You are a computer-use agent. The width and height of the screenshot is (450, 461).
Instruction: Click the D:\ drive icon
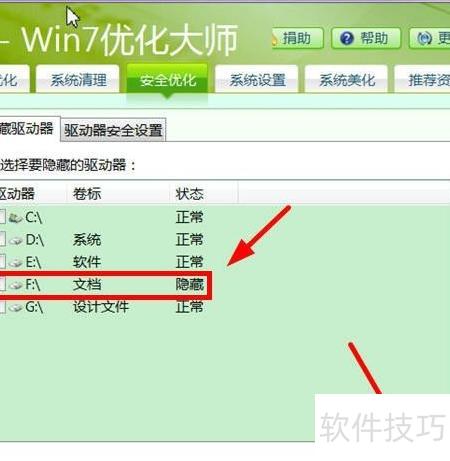tap(16, 240)
